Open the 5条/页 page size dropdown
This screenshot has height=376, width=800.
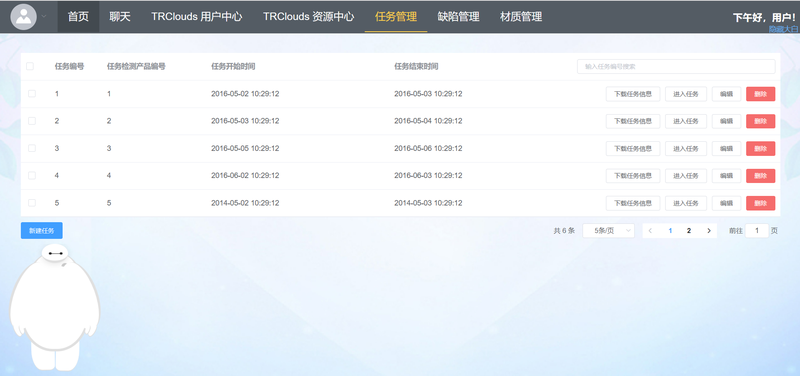coord(609,231)
